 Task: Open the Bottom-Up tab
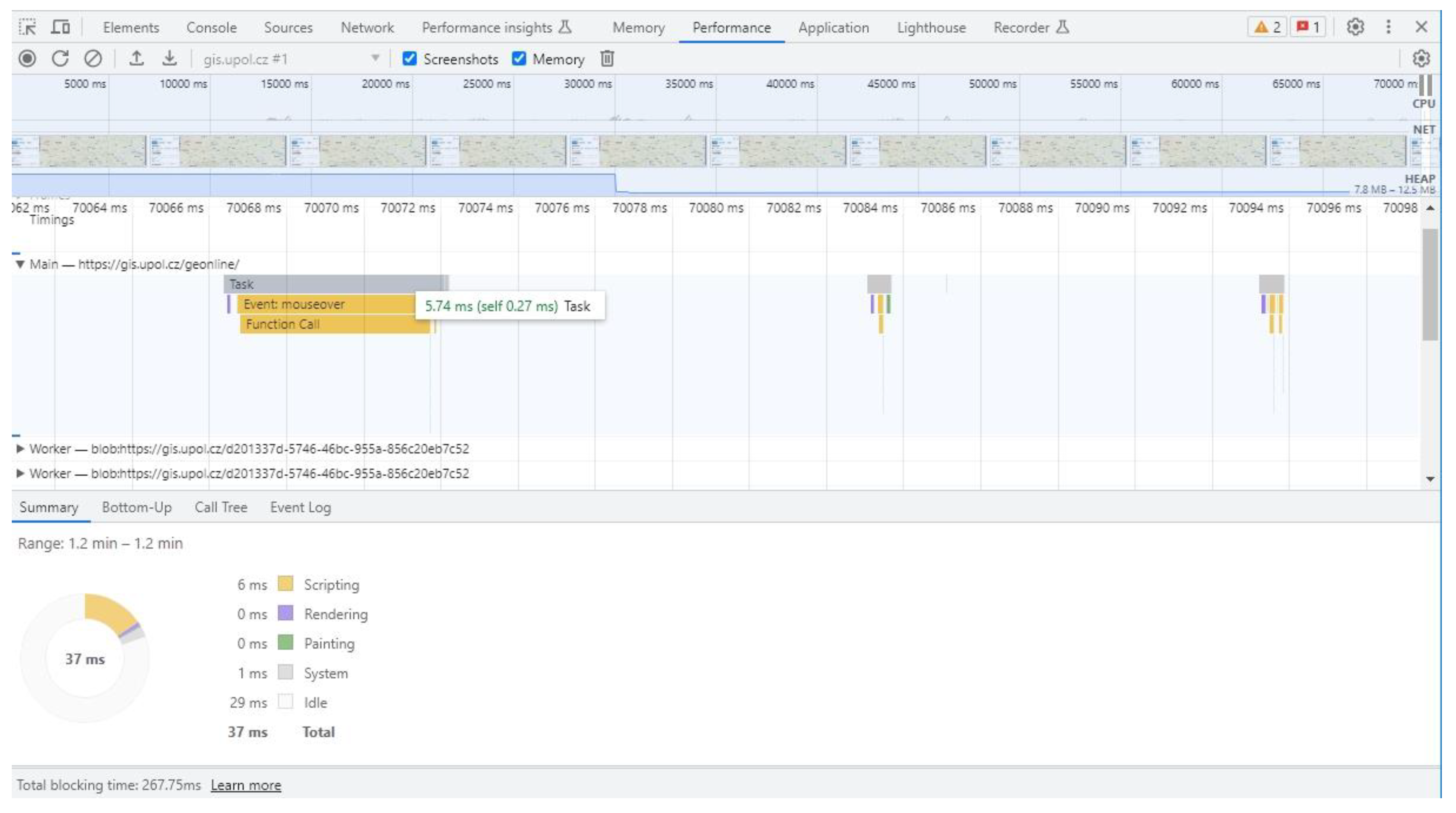137,507
